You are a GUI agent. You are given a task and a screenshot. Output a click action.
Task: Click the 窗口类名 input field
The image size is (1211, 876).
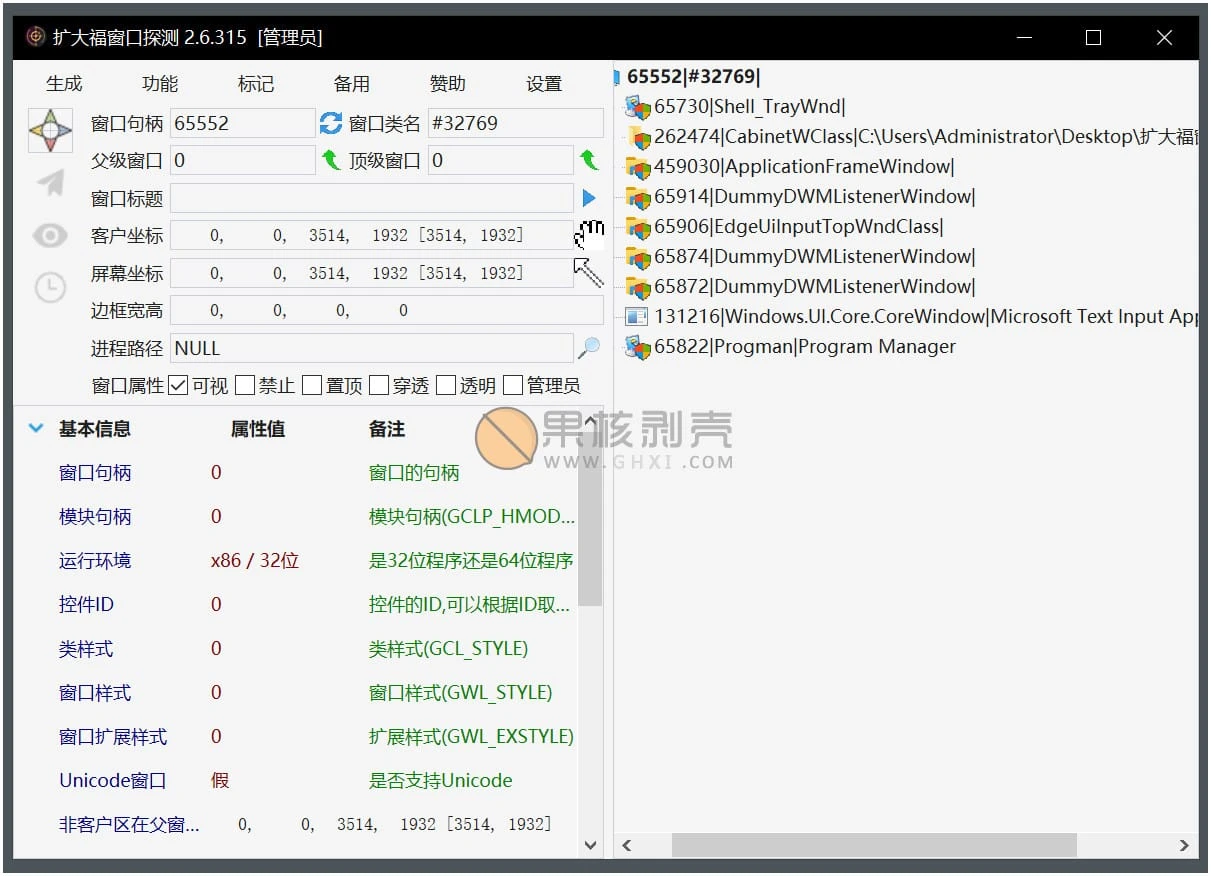coord(515,123)
